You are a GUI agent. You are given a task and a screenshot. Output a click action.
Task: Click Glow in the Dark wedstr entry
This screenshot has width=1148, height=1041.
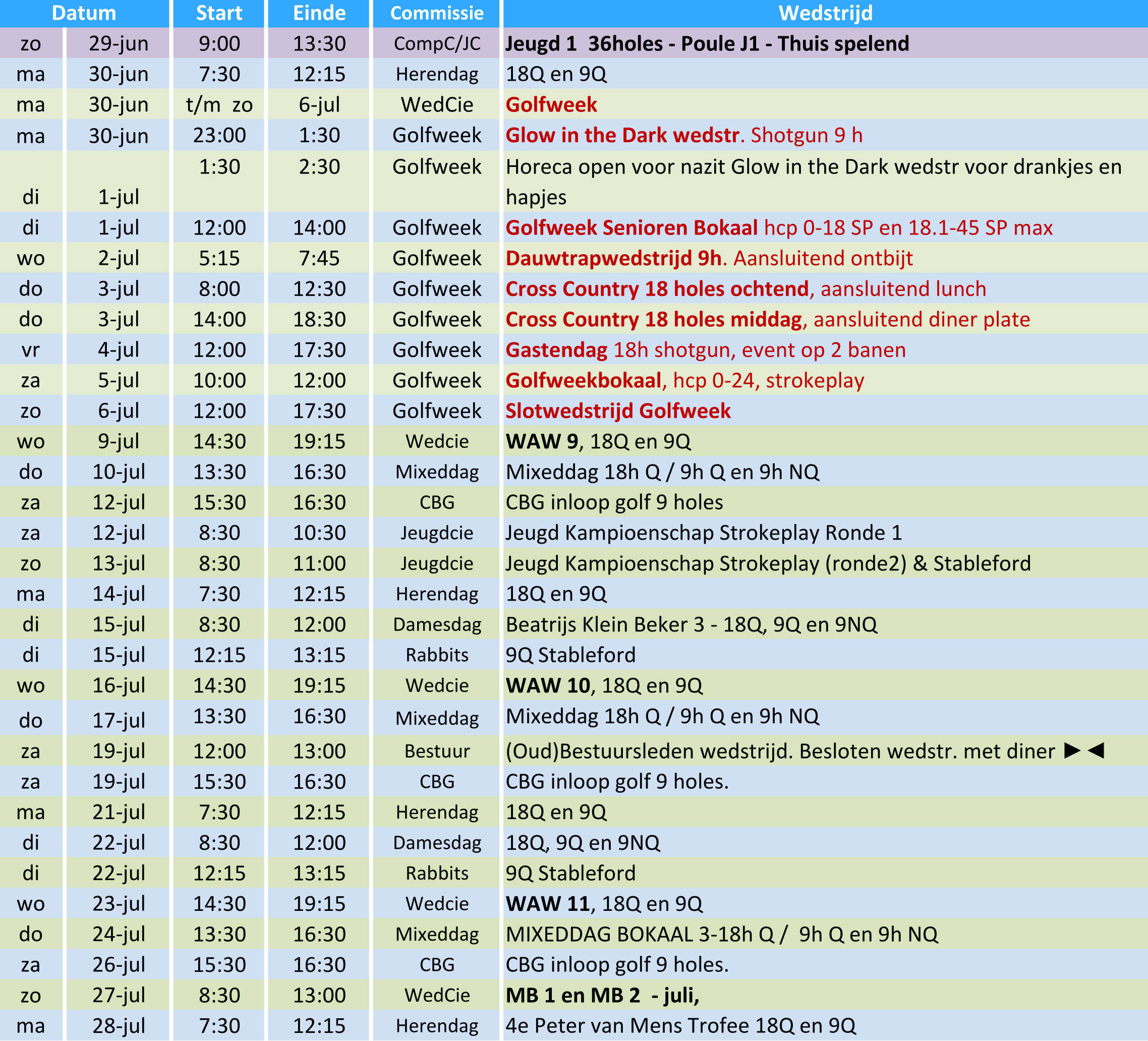click(x=622, y=136)
